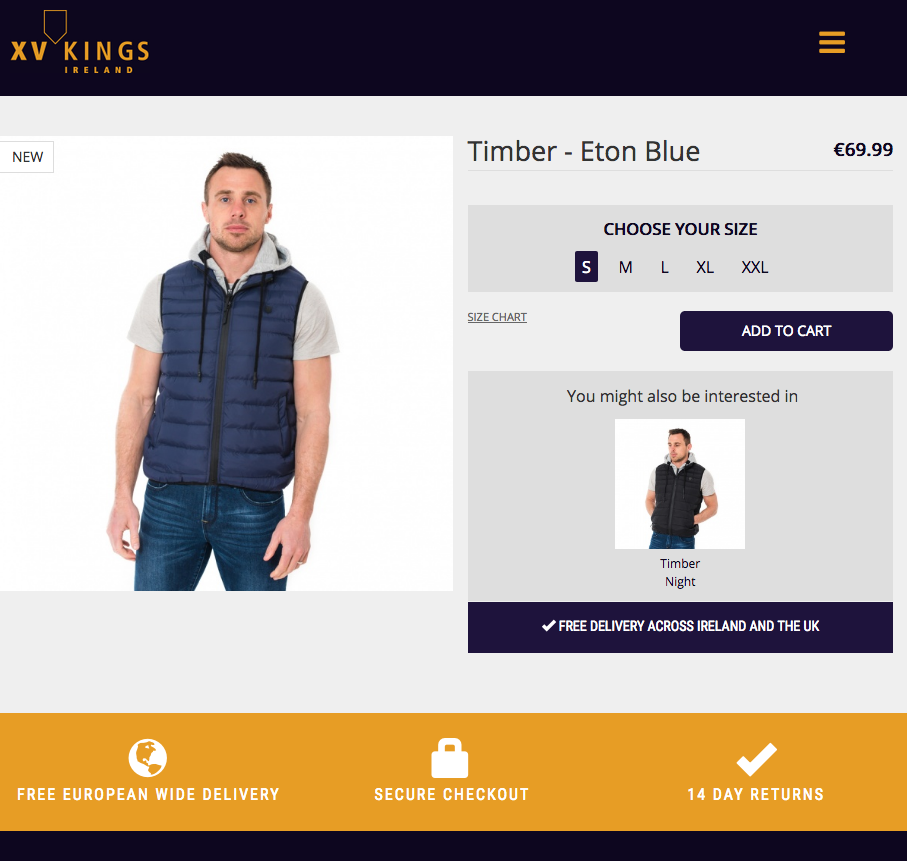Click the padlock secure checkout icon

coord(449,757)
